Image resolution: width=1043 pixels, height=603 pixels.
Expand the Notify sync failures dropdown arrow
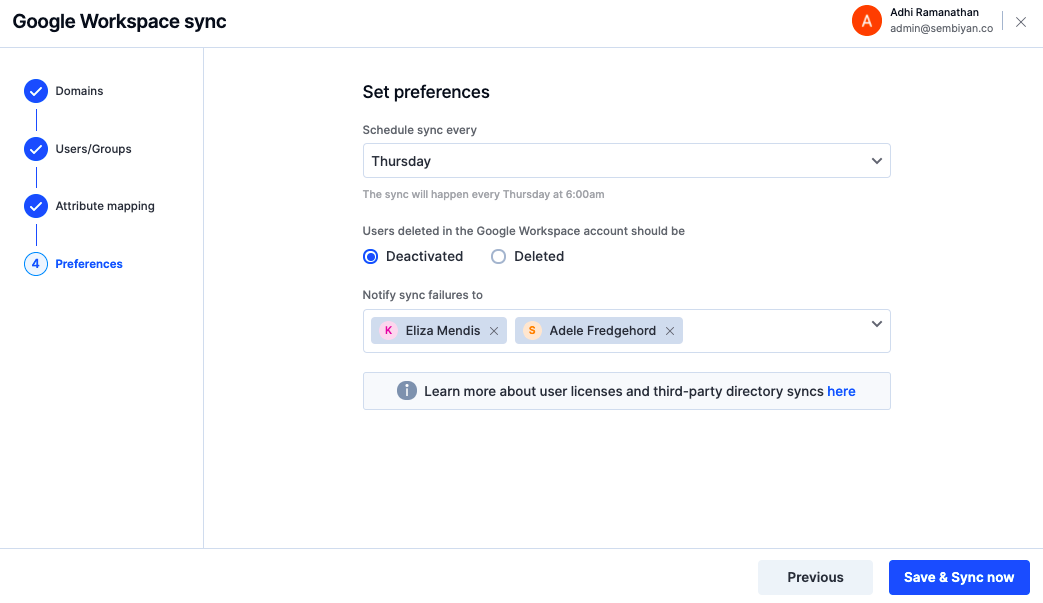(877, 324)
